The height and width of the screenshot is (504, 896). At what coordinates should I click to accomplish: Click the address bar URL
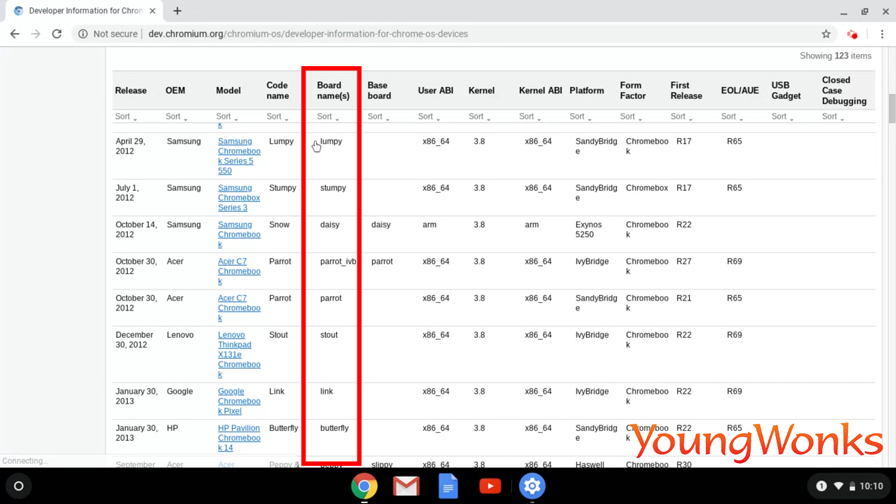coord(308,34)
